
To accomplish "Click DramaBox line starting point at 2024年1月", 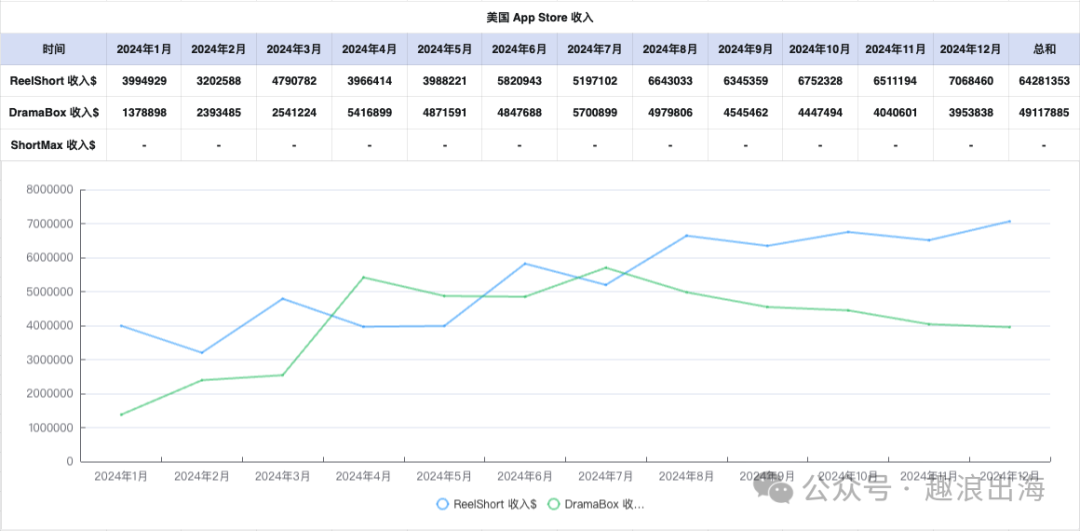I will pyautogui.click(x=121, y=415).
